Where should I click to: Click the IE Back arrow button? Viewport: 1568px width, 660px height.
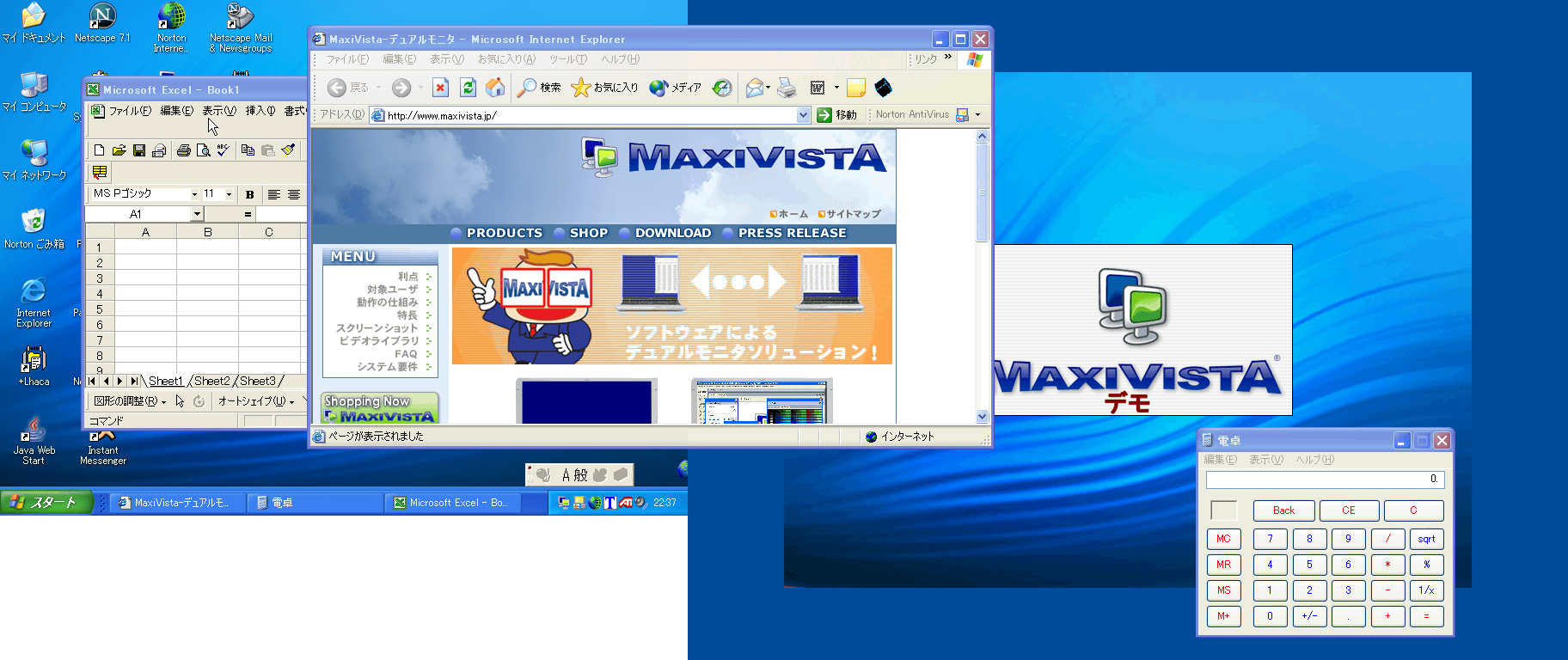[x=337, y=88]
